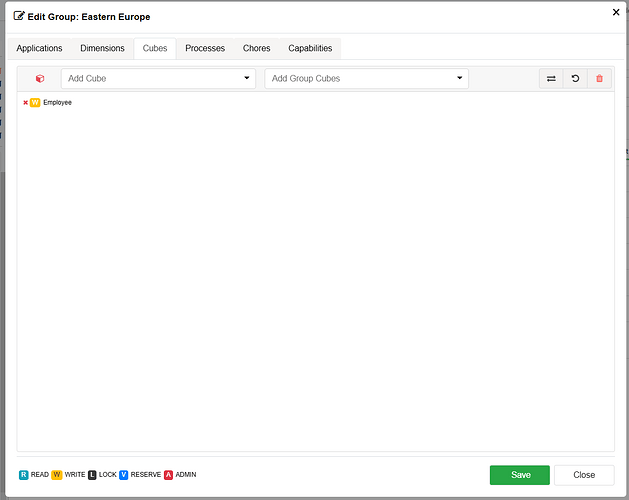Image resolution: width=629 pixels, height=500 pixels.
Task: Click the reset/undo arrow button
Action: pyautogui.click(x=575, y=79)
